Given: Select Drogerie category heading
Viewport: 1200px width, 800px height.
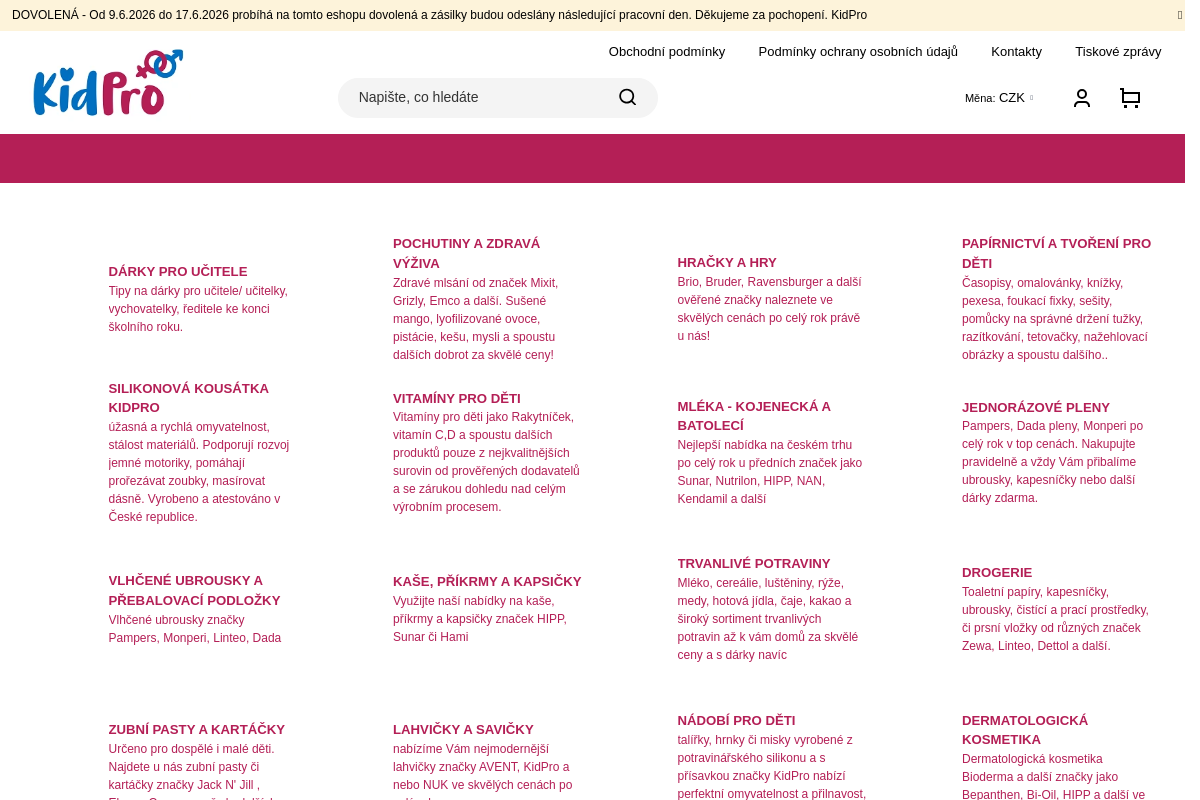Looking at the screenshot, I should (x=997, y=572).
